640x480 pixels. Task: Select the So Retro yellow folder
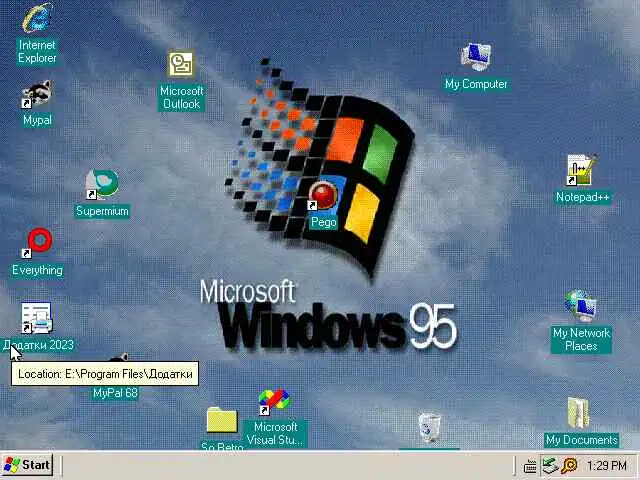222,420
